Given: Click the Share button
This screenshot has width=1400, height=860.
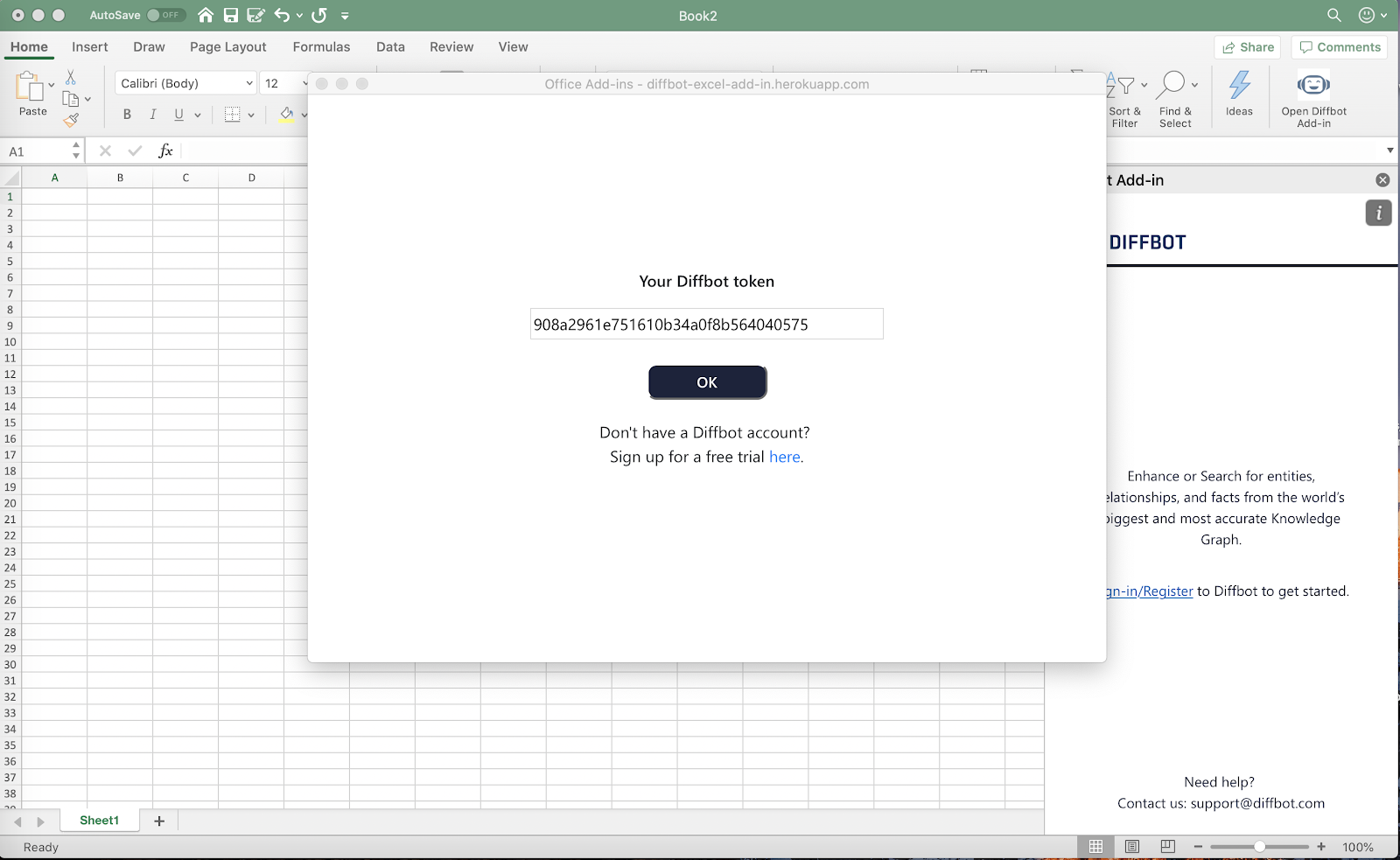Looking at the screenshot, I should pyautogui.click(x=1248, y=47).
